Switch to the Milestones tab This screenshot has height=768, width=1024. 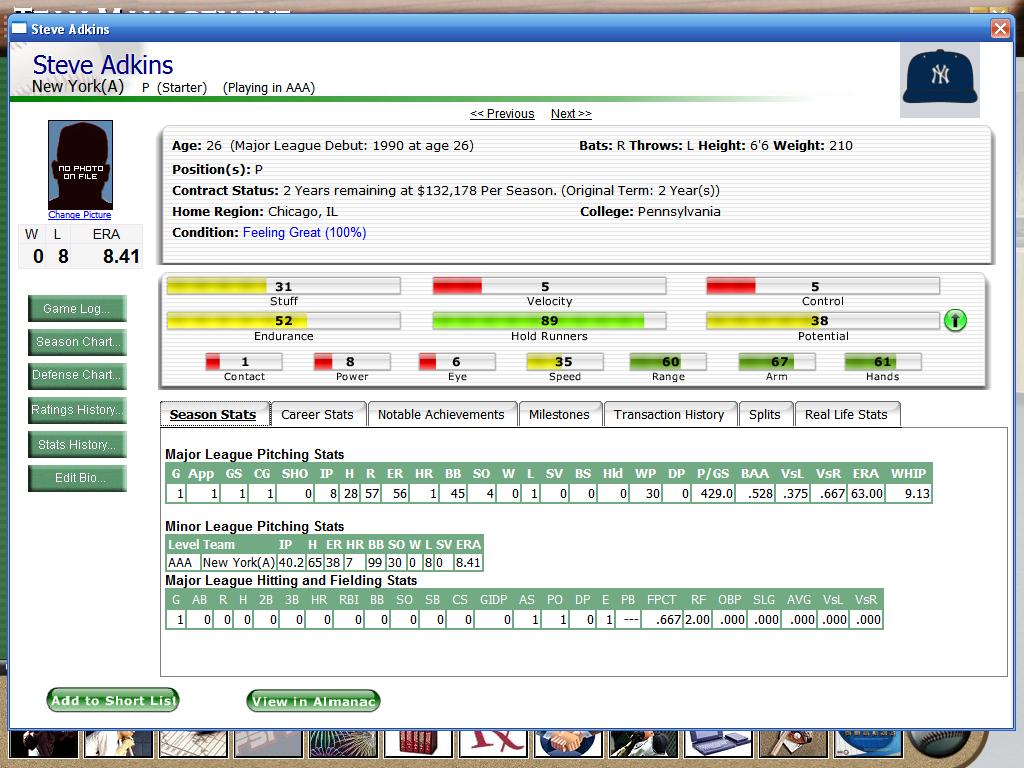coord(560,415)
